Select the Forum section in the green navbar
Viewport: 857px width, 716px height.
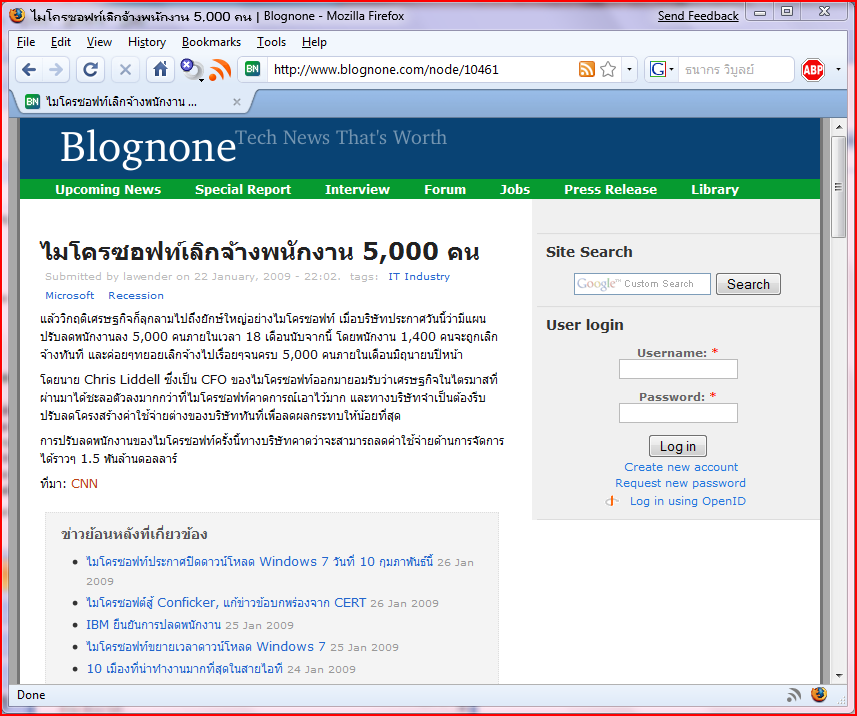tap(445, 189)
